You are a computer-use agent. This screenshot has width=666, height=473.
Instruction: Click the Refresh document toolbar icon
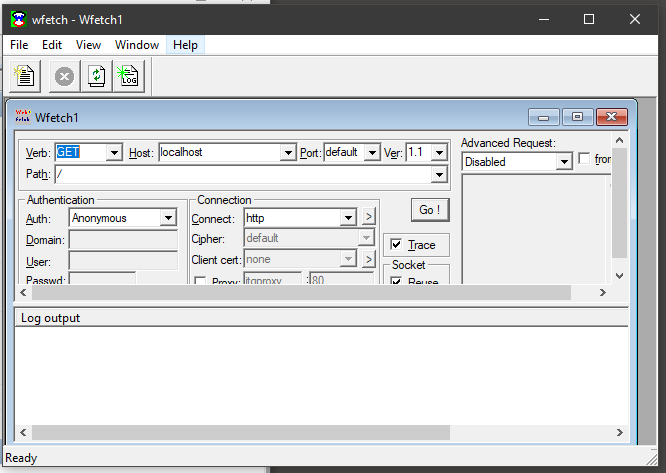(x=97, y=76)
